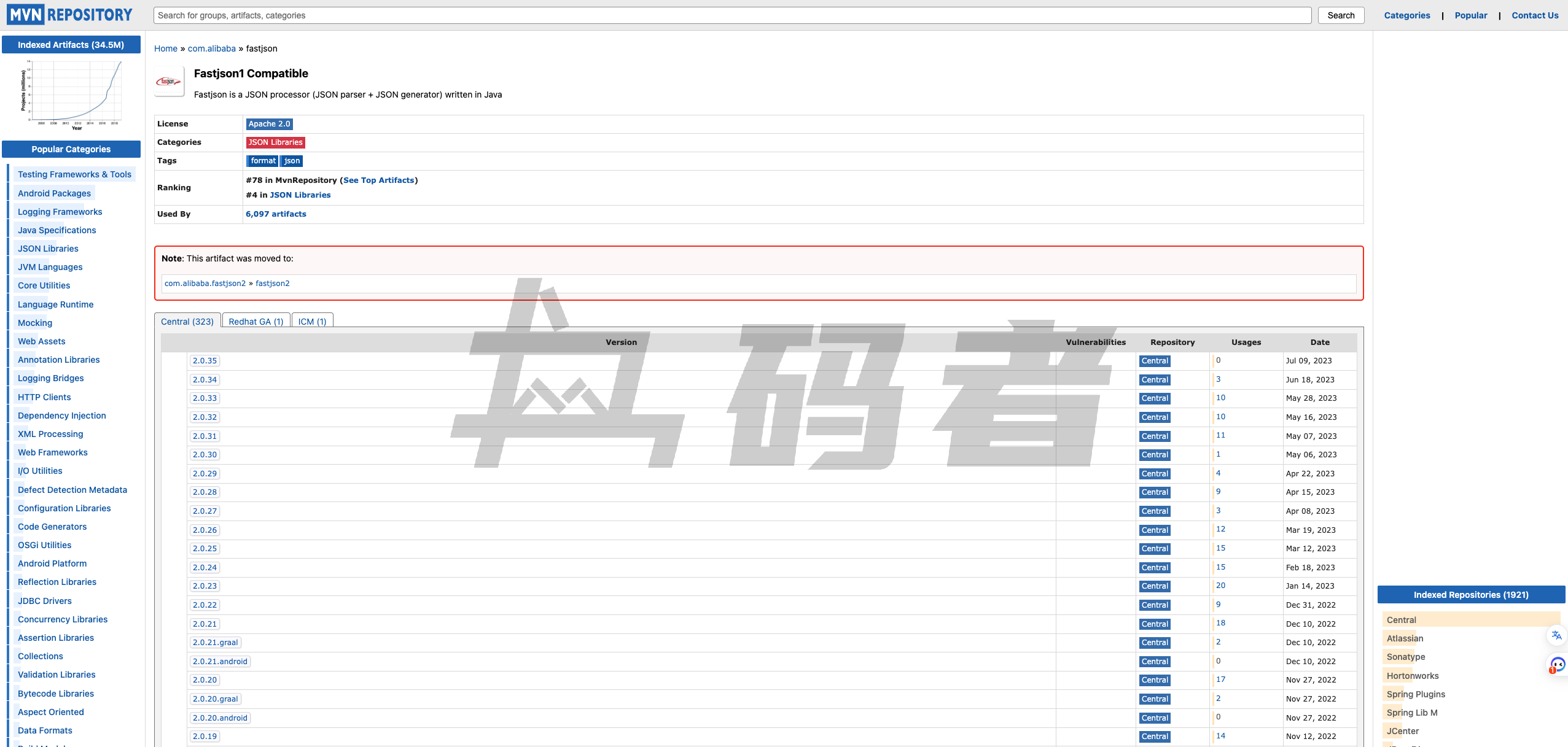Open Categories in top navigation

coord(1406,15)
